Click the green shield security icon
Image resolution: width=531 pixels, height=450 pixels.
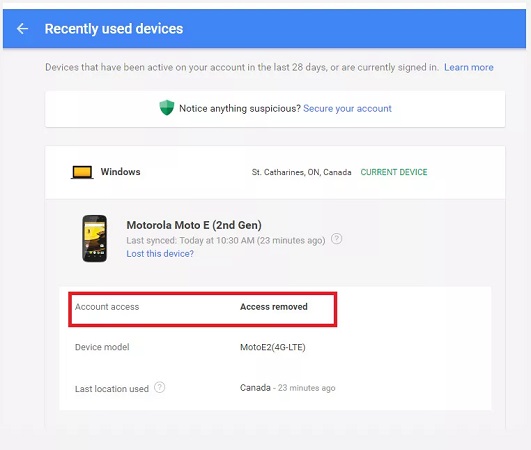[x=167, y=108]
